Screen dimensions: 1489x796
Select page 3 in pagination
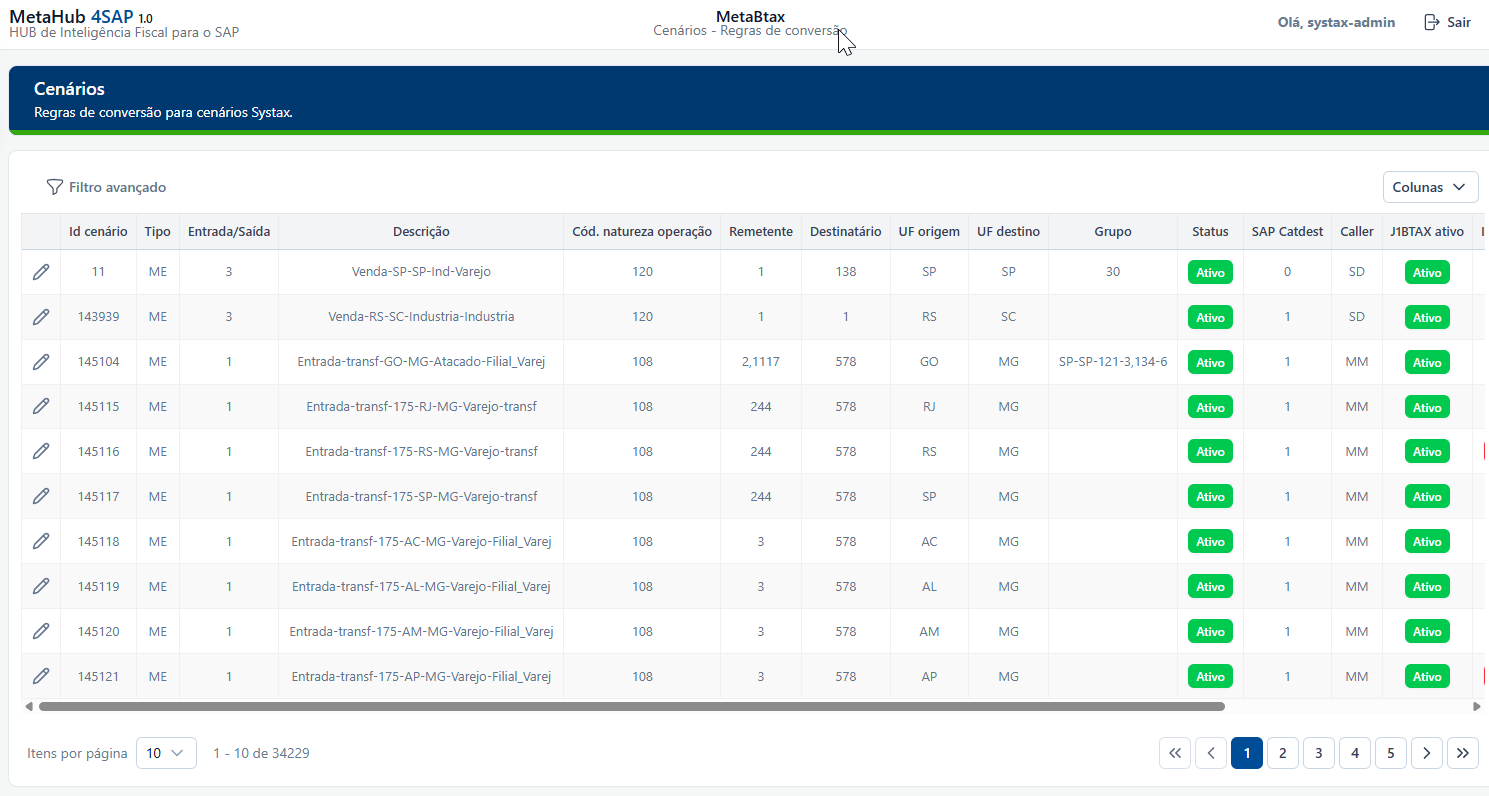point(1319,753)
